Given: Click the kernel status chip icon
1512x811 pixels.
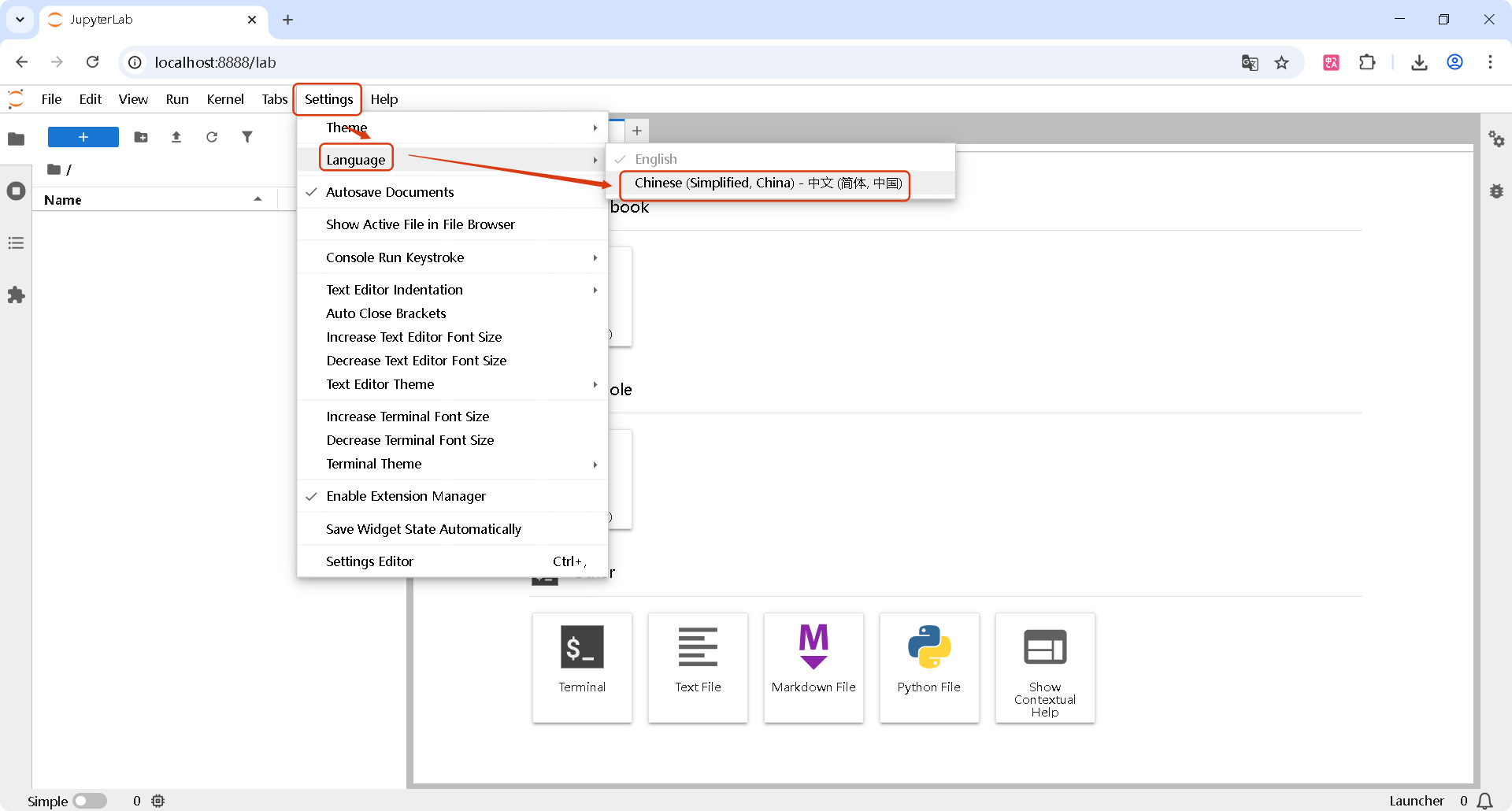Looking at the screenshot, I should (158, 801).
